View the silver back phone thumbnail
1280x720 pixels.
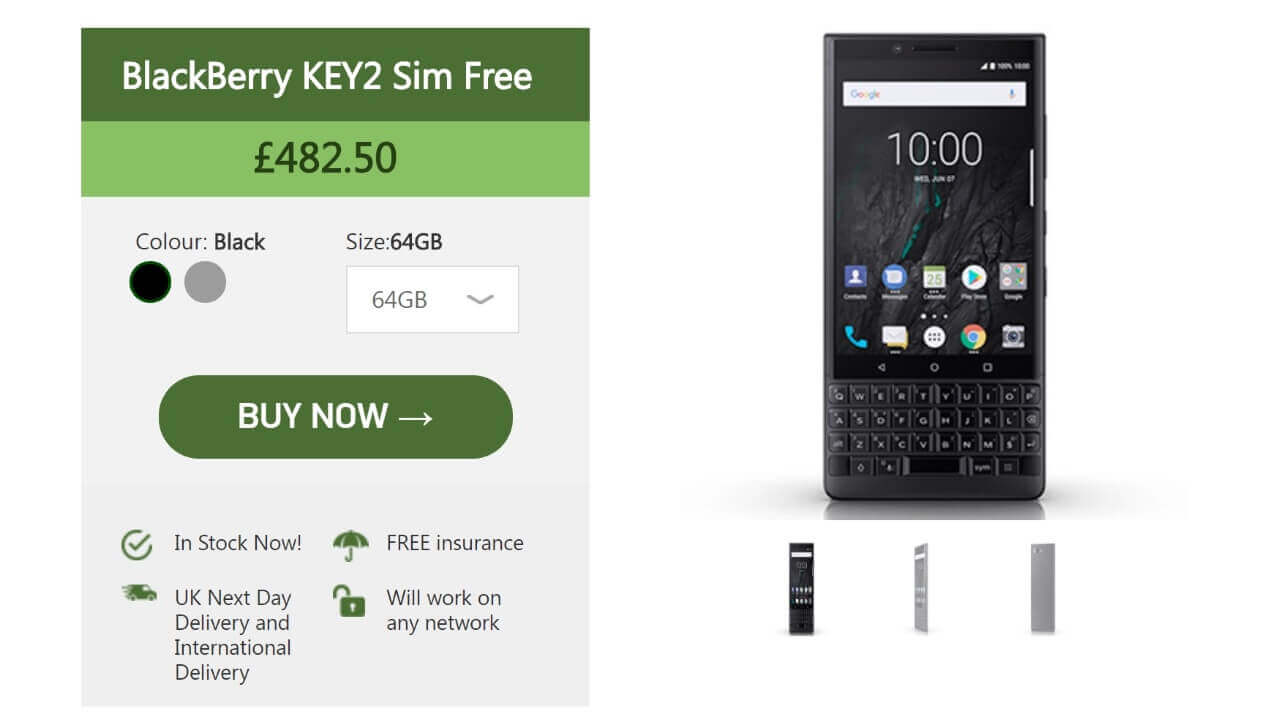pyautogui.click(x=1043, y=588)
